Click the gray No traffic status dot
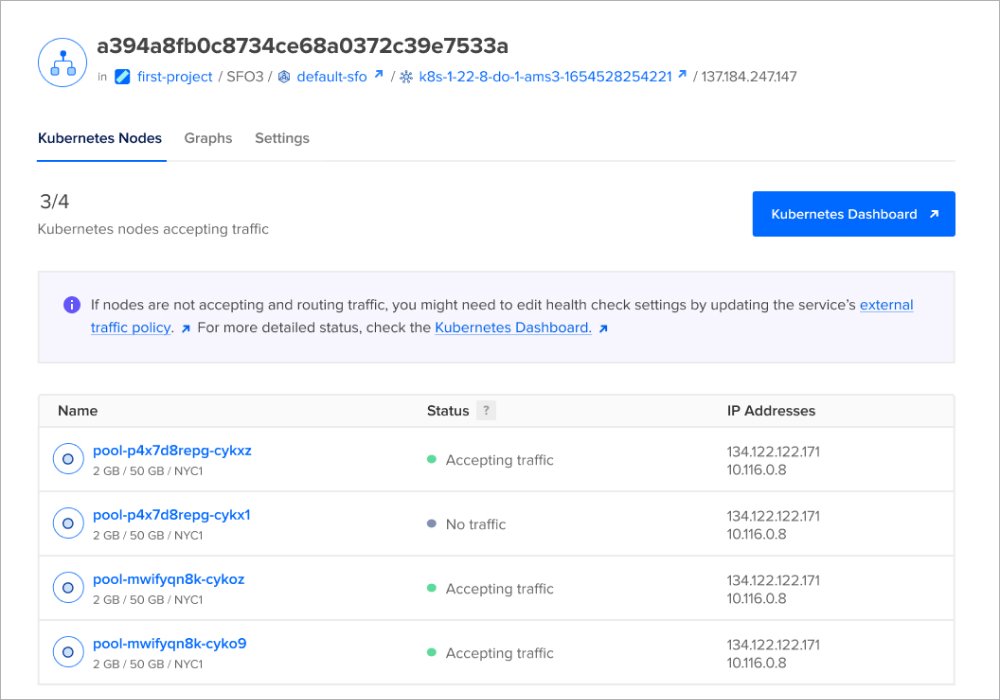 pos(432,523)
